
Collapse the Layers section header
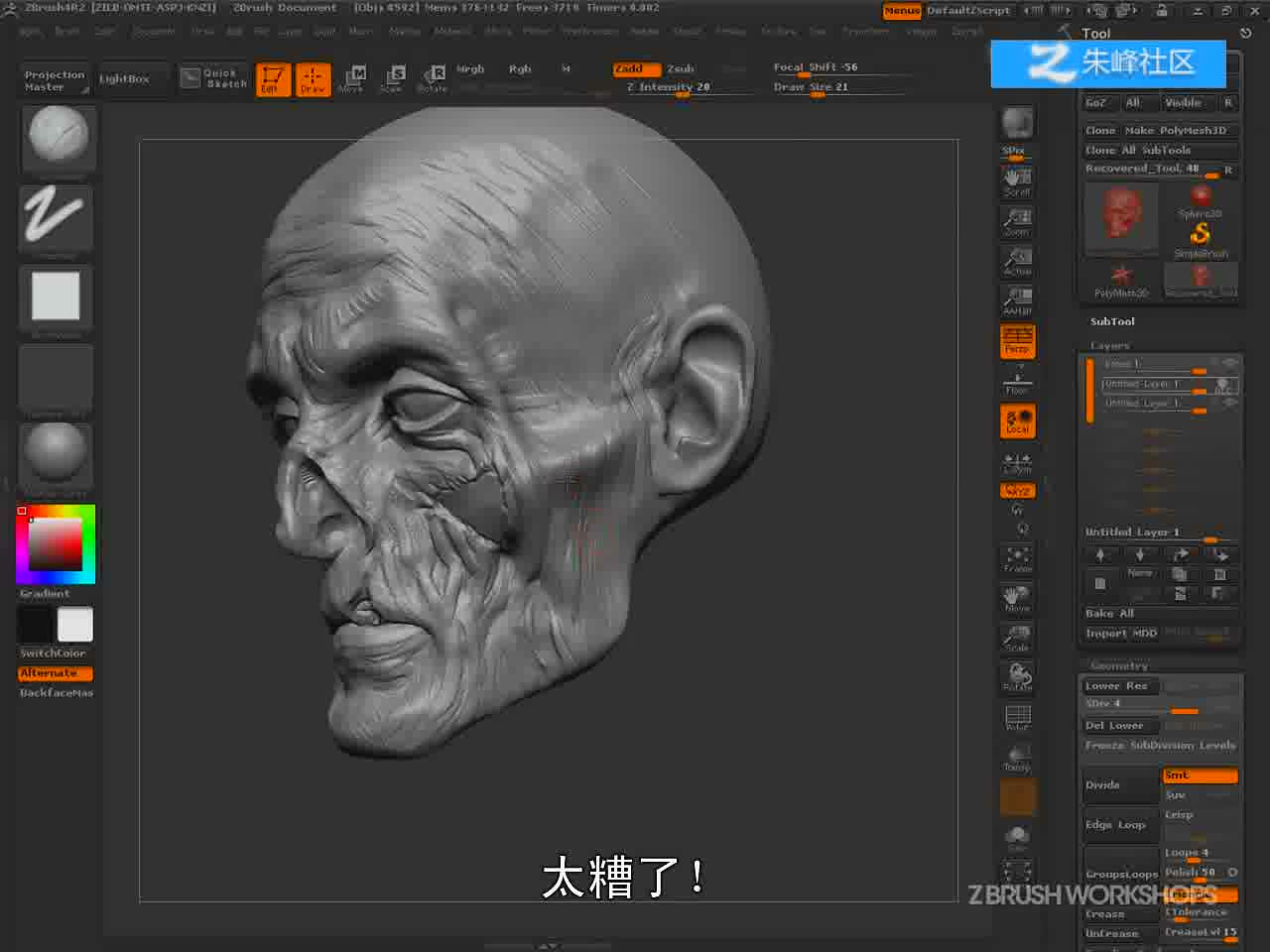1109,346
